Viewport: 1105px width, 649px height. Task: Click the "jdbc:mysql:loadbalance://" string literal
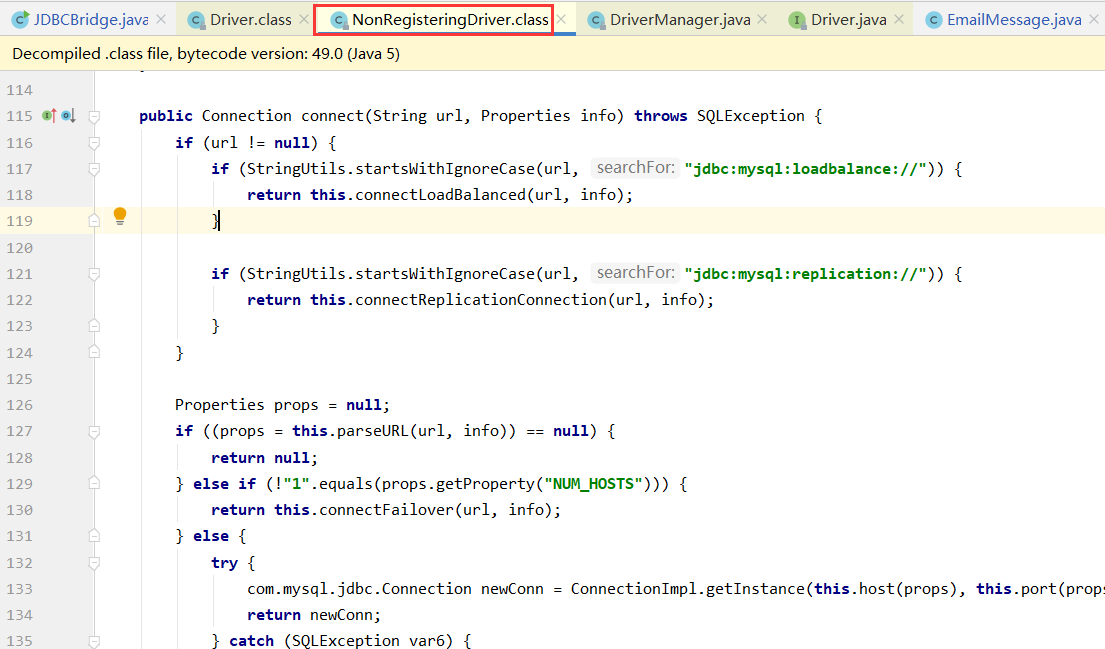click(x=805, y=169)
